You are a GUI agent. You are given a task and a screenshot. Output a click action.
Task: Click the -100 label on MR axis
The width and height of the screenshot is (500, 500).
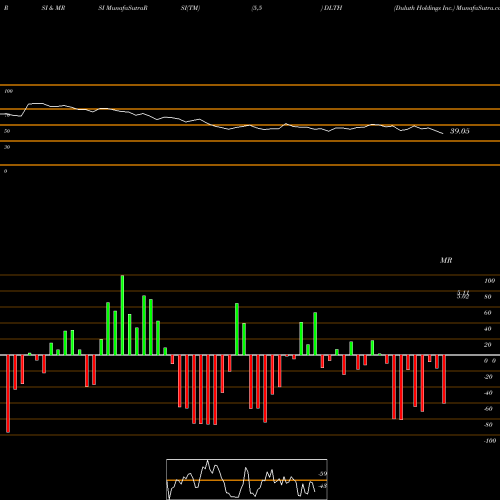point(490,441)
